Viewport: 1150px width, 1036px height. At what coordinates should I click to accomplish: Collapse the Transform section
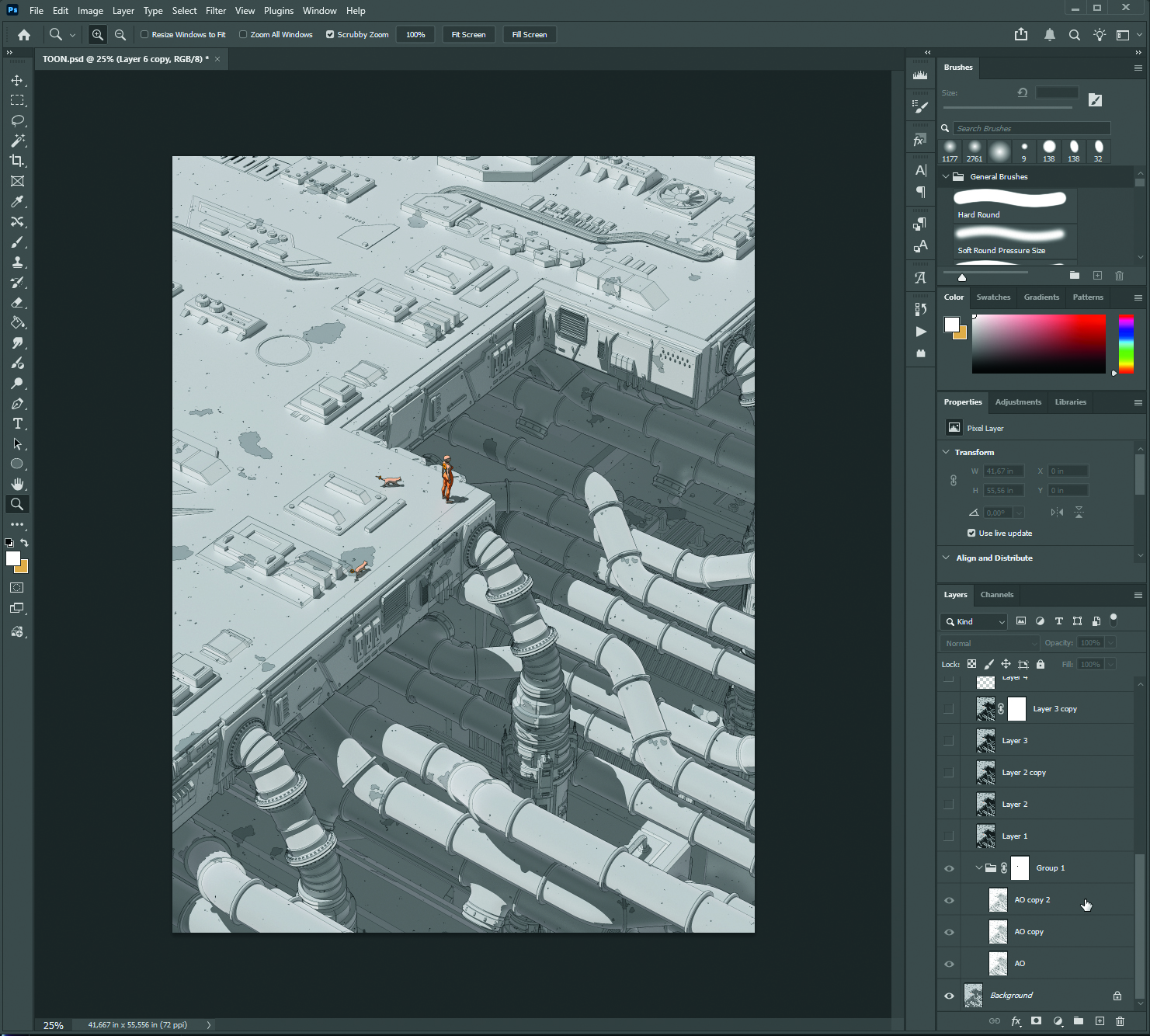946,452
